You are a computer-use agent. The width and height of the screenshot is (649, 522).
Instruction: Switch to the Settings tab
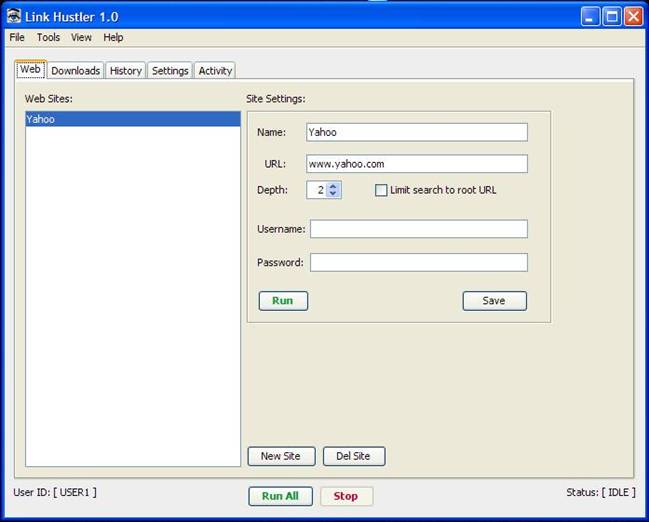(x=170, y=71)
